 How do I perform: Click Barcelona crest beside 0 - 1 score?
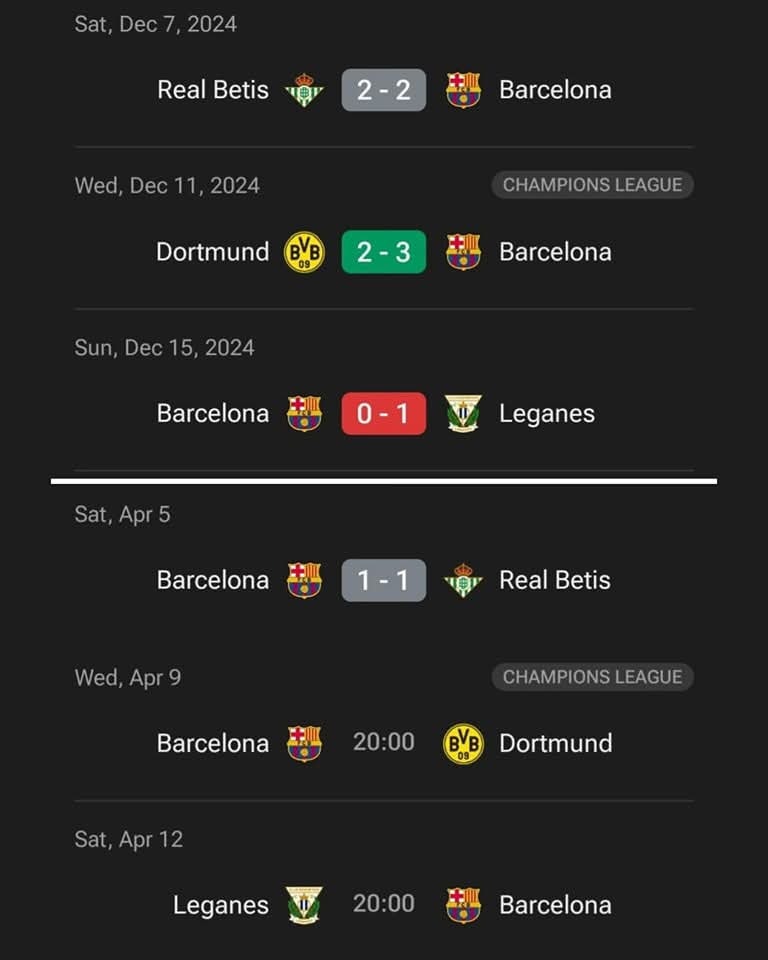pyautogui.click(x=304, y=413)
